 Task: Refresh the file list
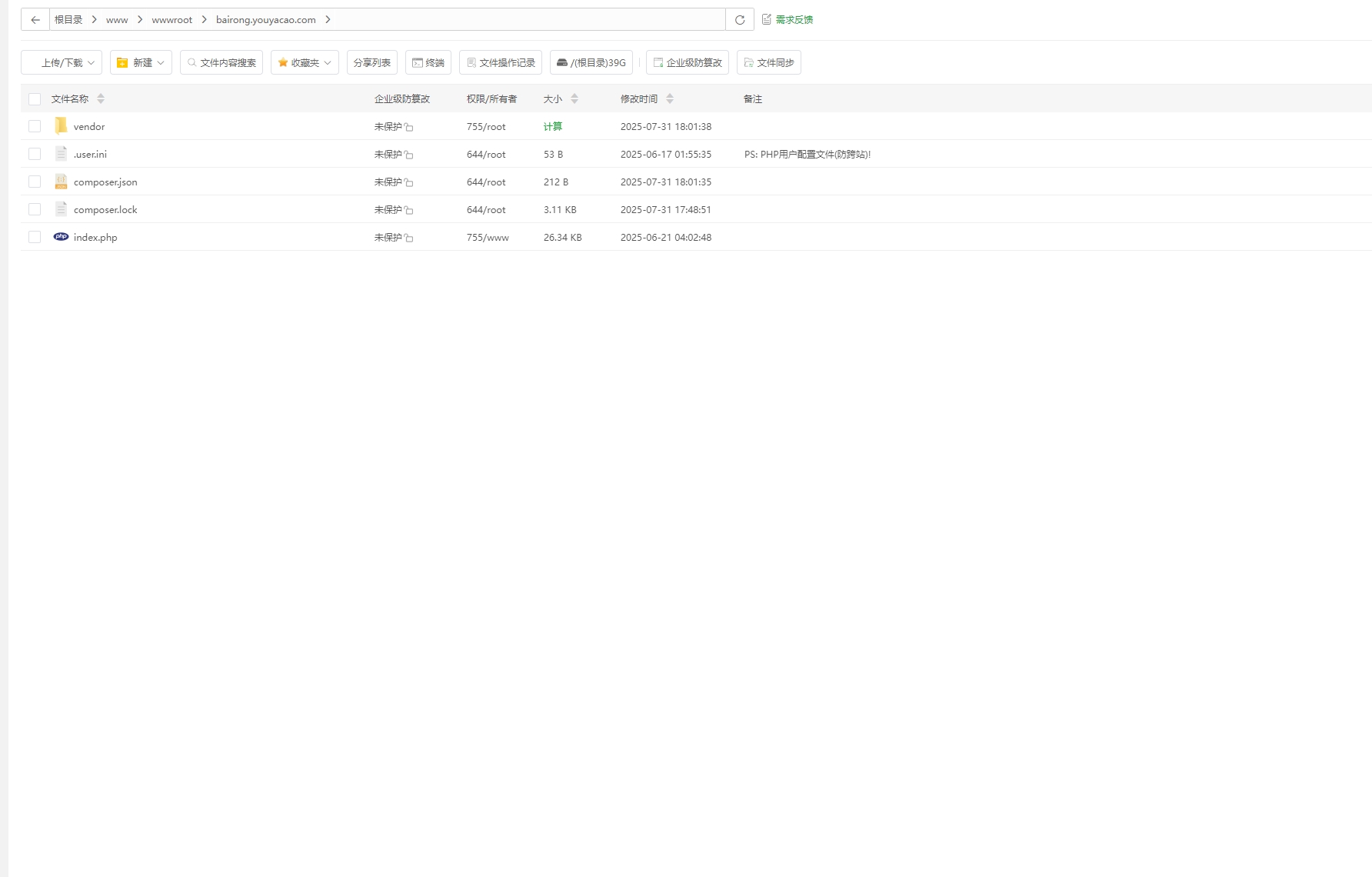tap(740, 20)
